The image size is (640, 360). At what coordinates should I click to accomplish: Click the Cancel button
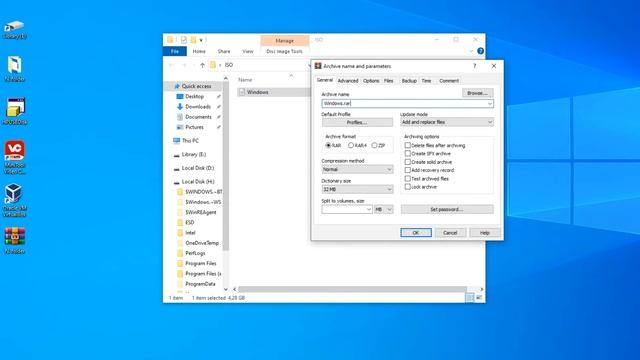(450, 233)
